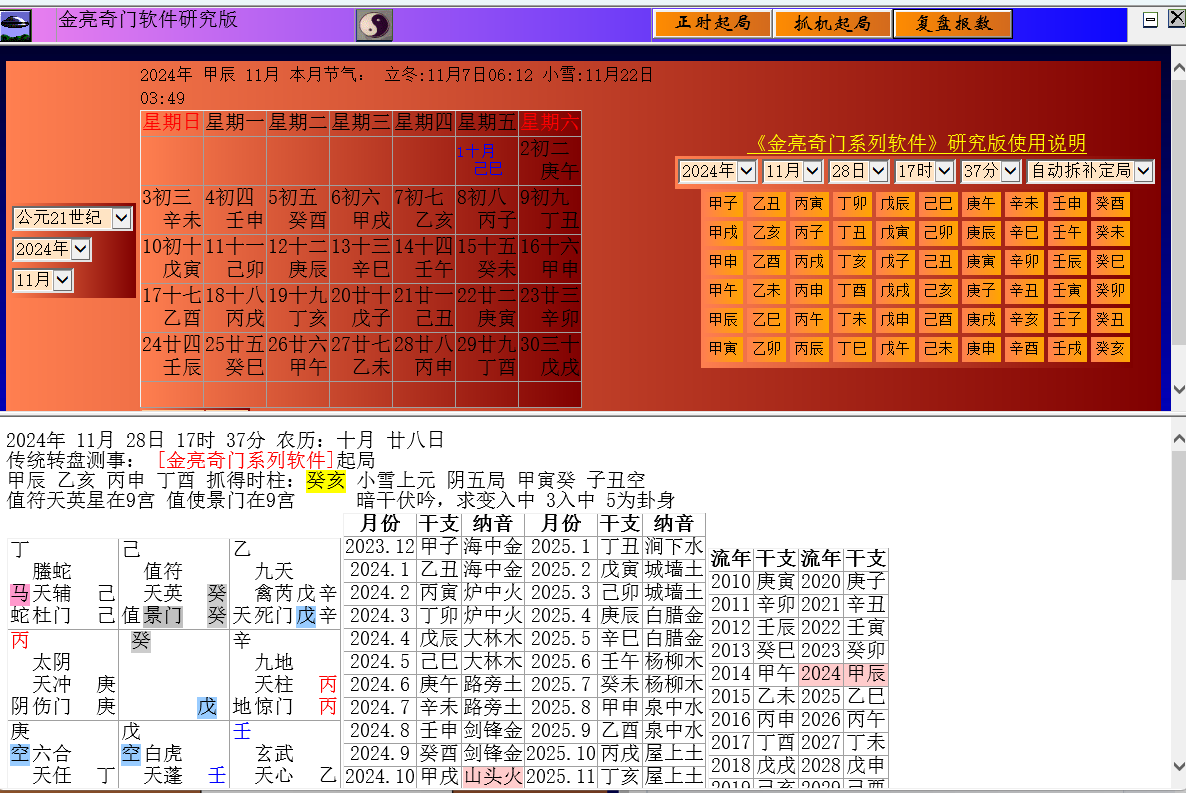Click the 正时起局 button

(712, 24)
